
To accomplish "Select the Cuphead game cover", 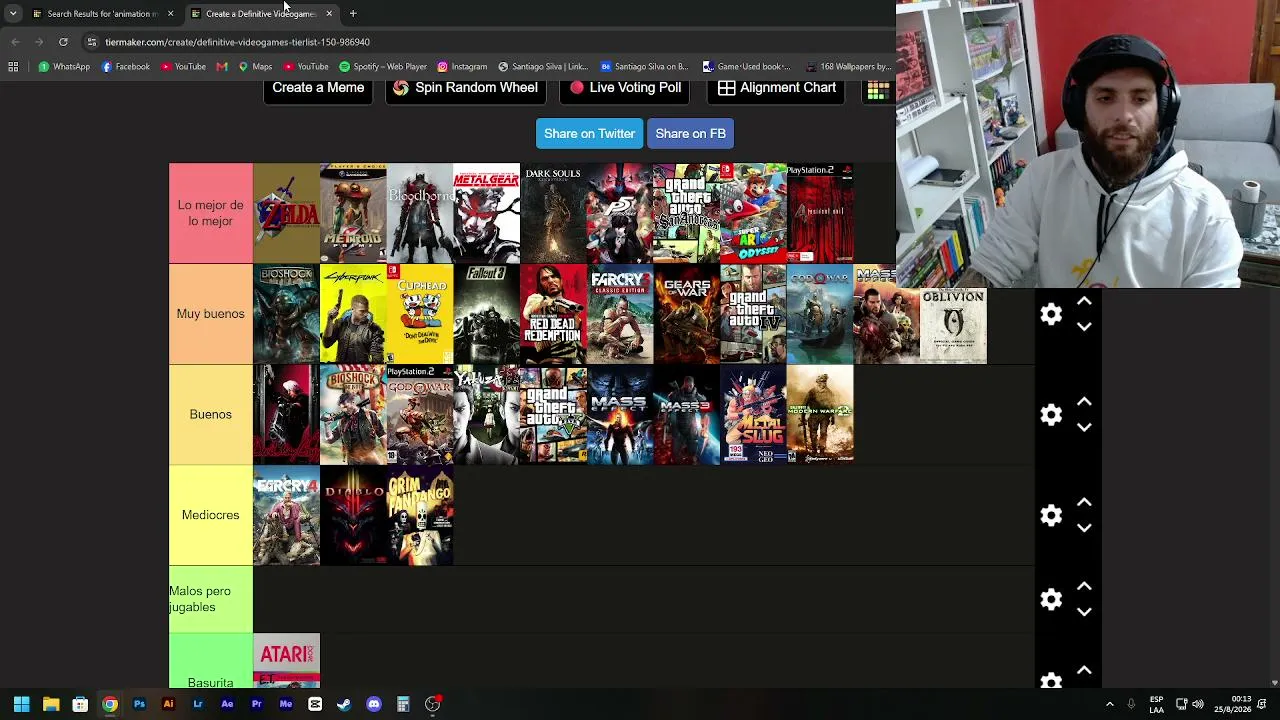I will (x=420, y=314).
